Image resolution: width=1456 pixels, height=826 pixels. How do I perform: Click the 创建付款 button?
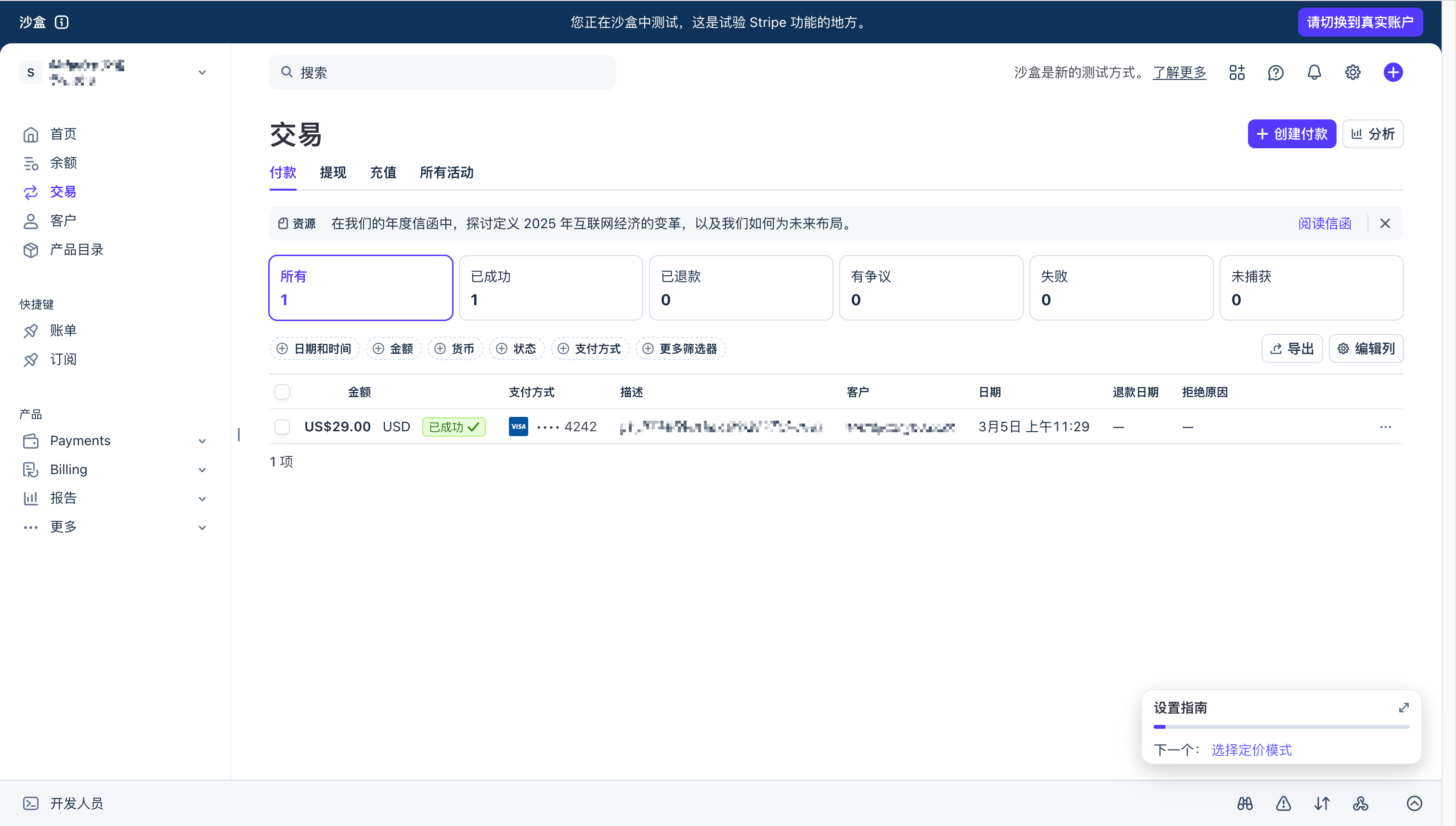tap(1291, 134)
